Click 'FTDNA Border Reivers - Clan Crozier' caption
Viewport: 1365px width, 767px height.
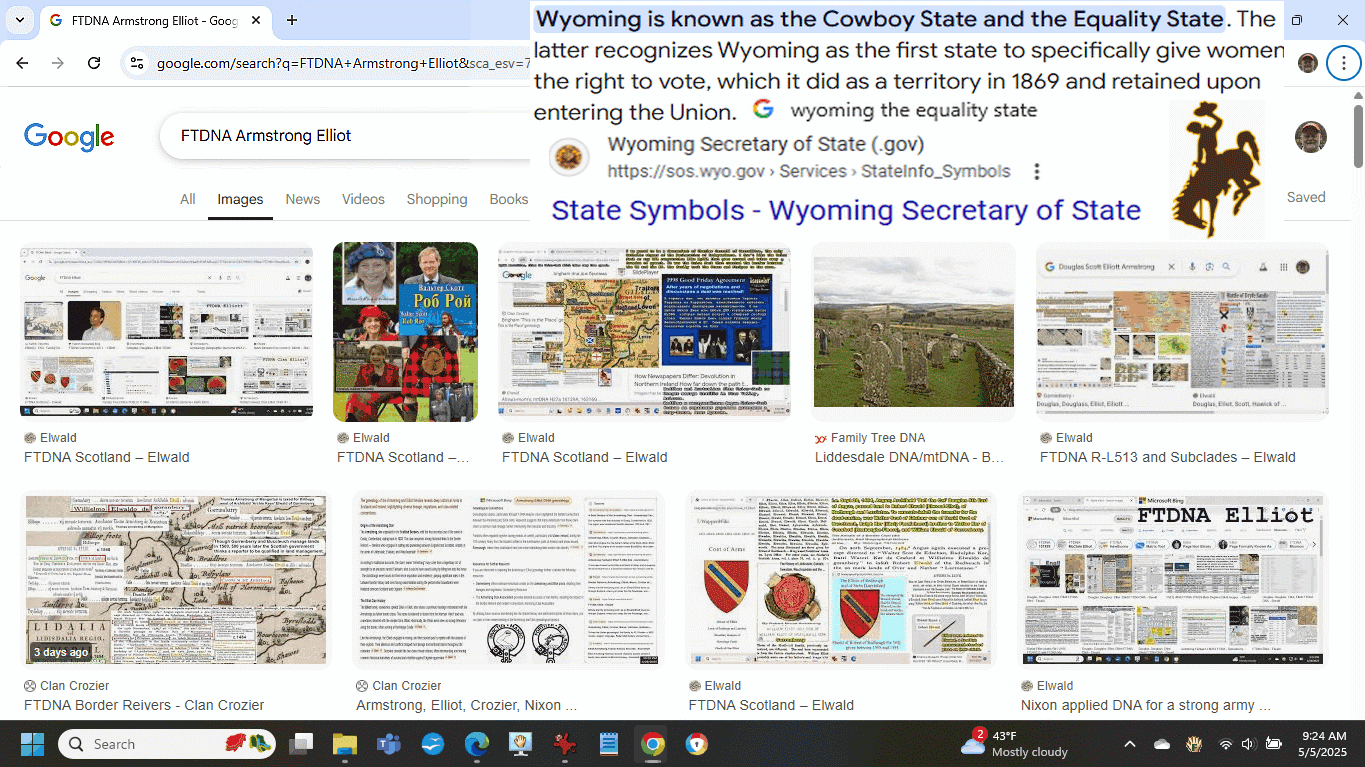pyautogui.click(x=144, y=706)
